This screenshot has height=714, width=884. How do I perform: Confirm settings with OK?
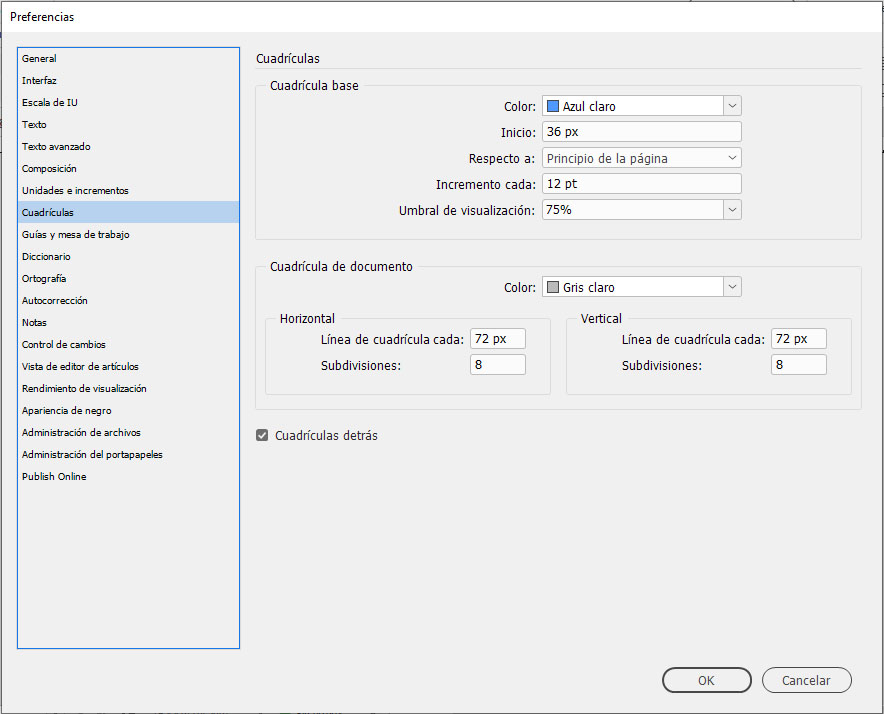point(706,680)
